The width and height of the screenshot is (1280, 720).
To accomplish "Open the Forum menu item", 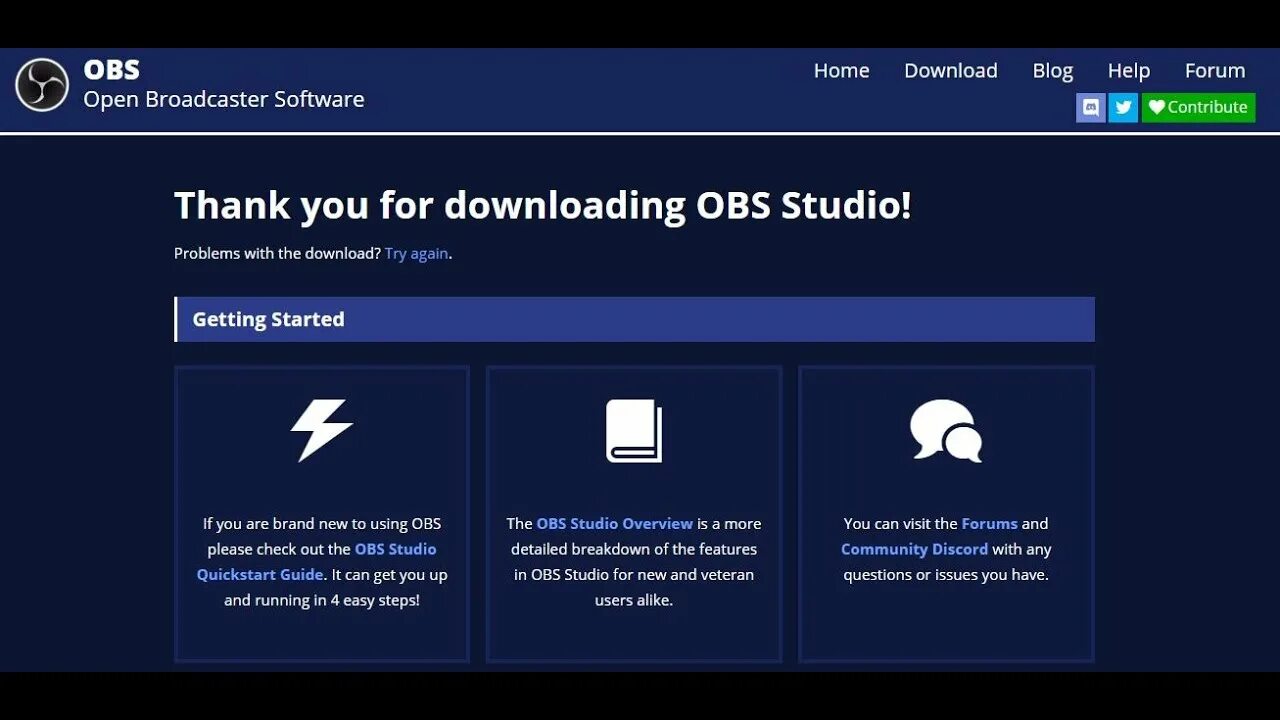I will click(x=1215, y=70).
